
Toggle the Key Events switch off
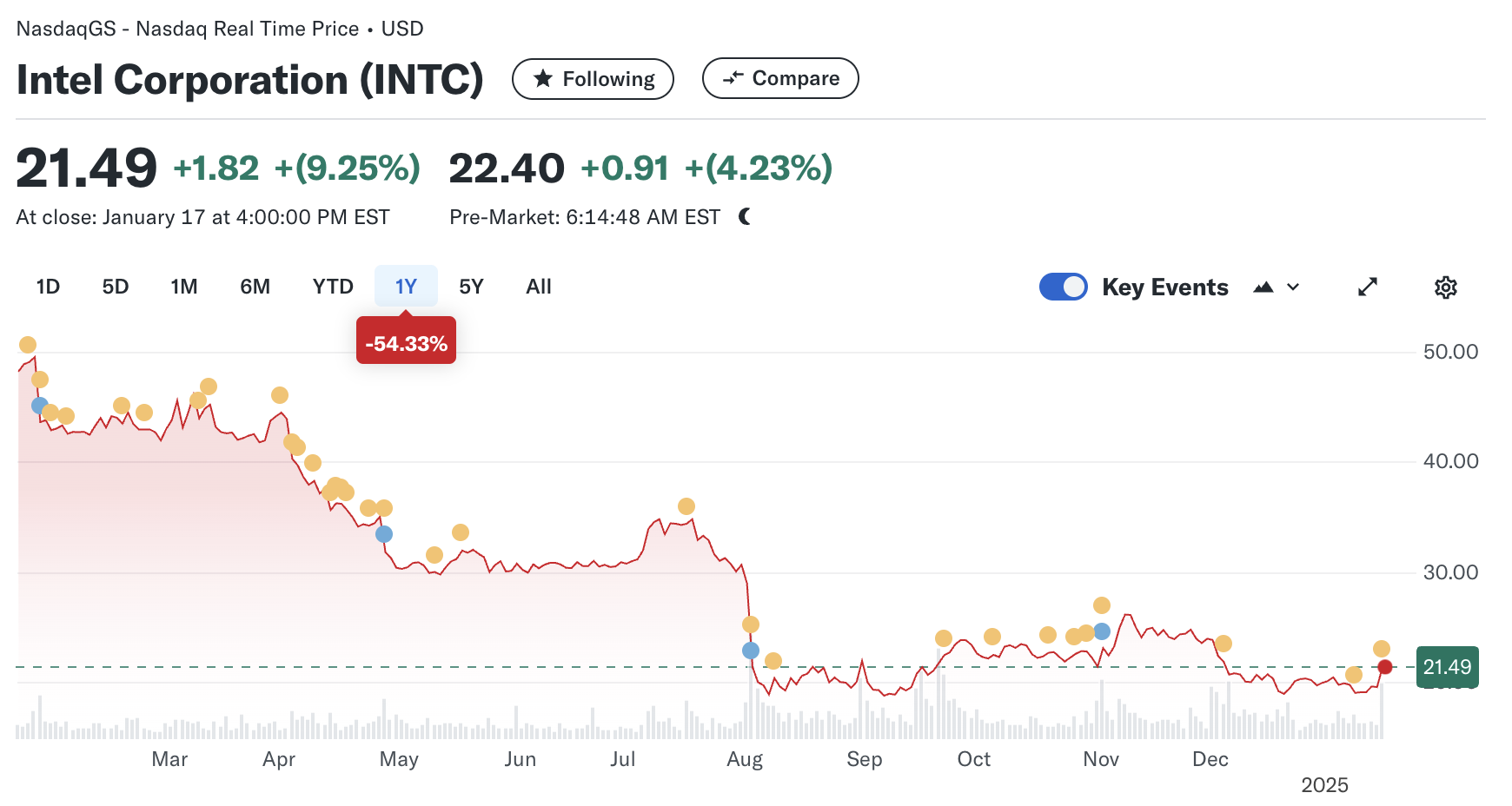[x=1064, y=287]
